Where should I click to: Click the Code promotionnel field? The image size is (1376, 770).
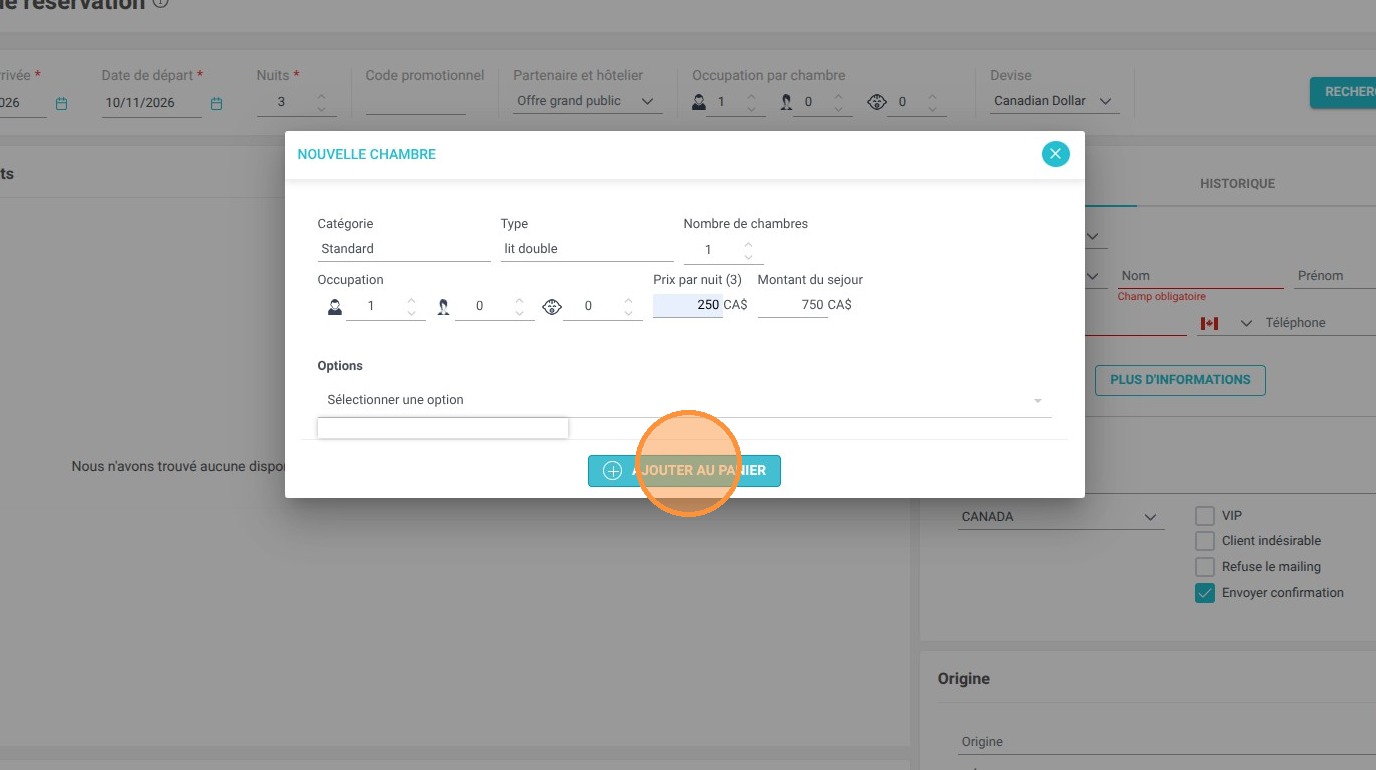pyautogui.click(x=416, y=102)
